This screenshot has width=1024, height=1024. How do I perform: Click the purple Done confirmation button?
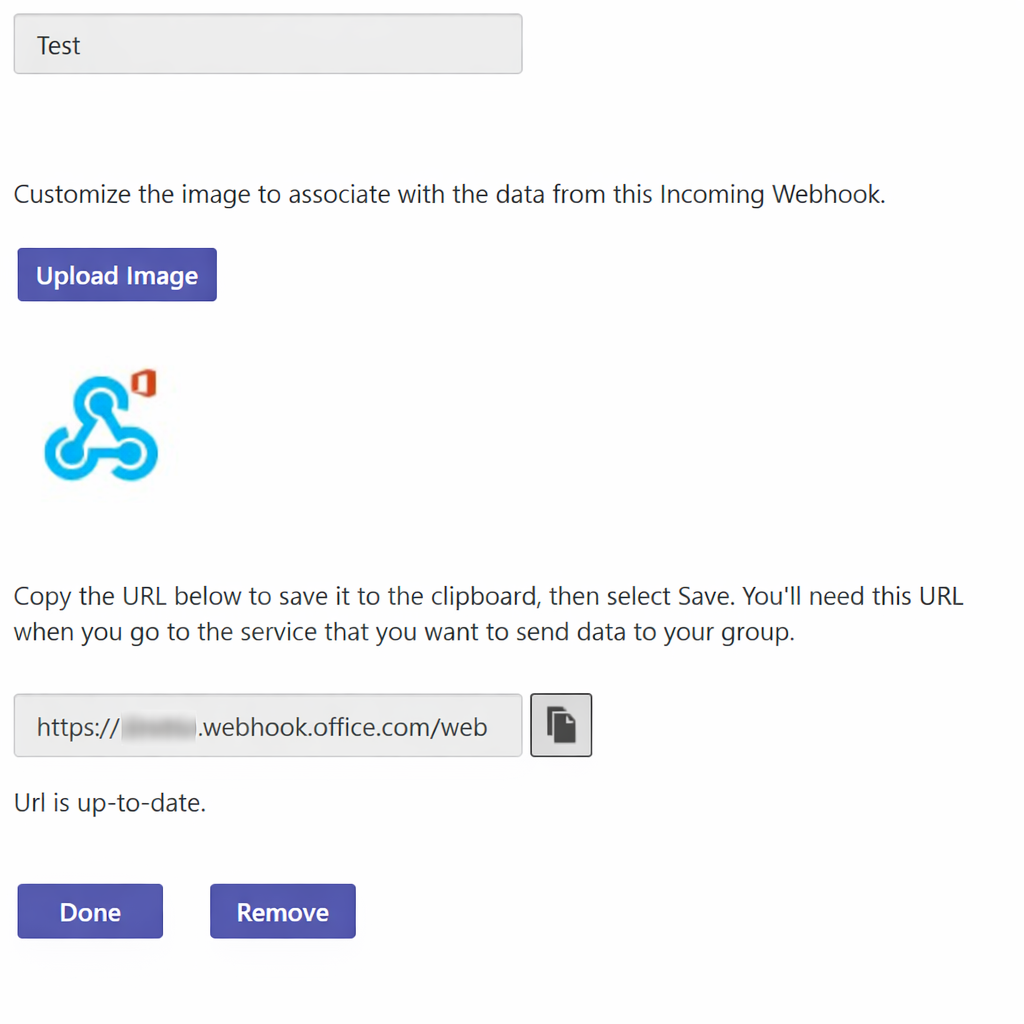click(89, 911)
